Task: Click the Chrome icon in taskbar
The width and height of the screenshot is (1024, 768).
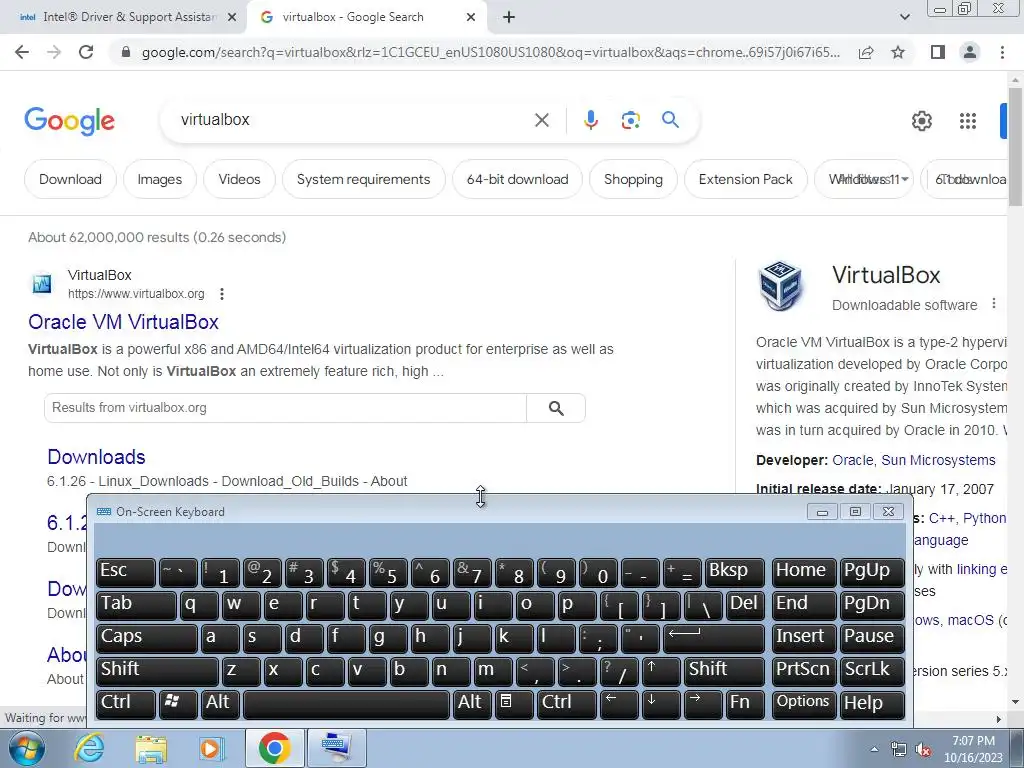Action: [x=274, y=748]
